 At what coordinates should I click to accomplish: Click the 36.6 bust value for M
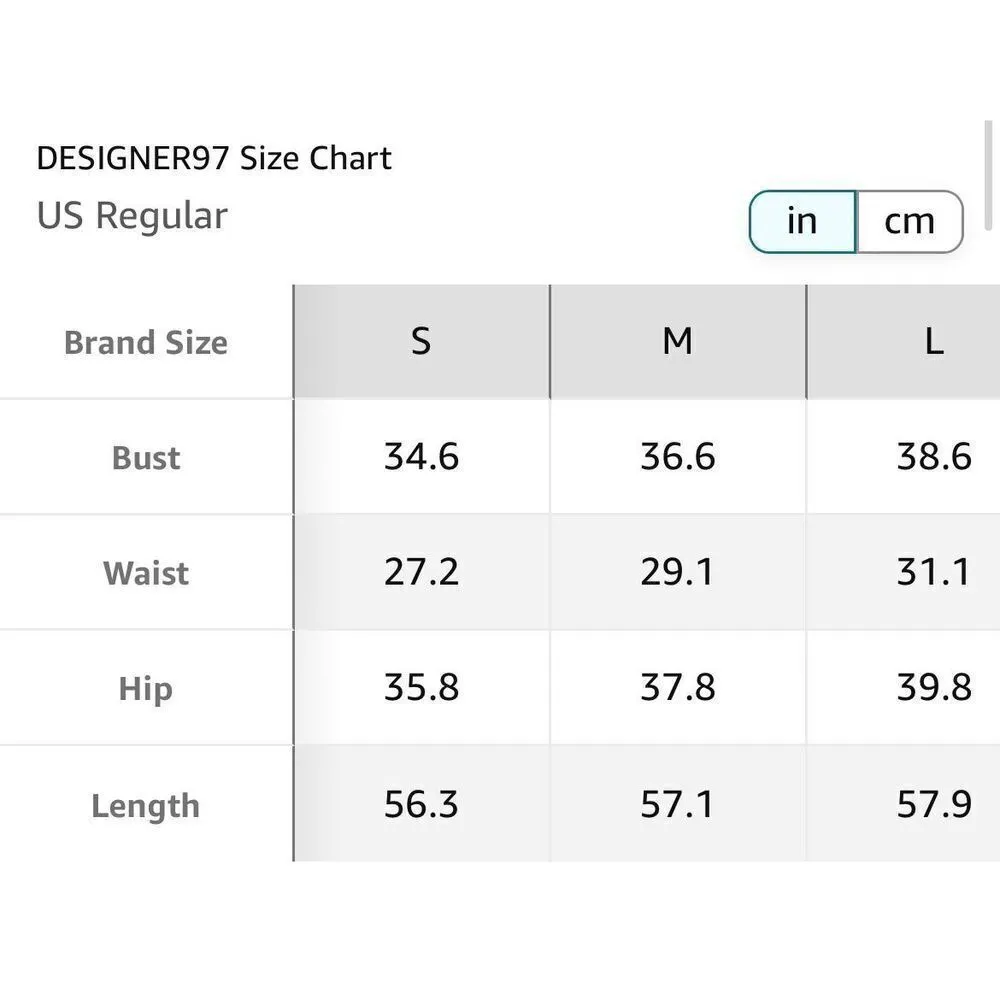677,457
